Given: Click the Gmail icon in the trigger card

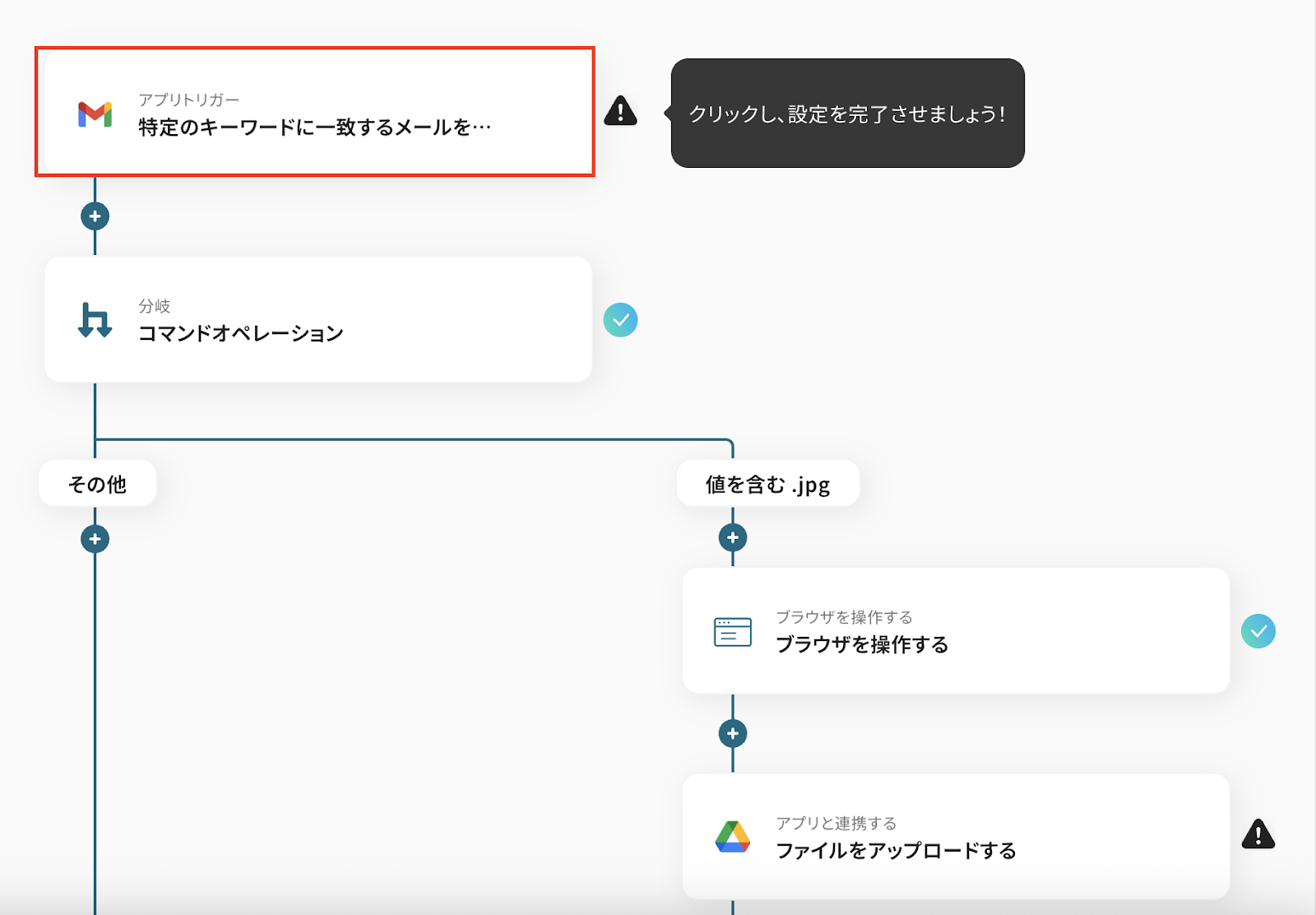Looking at the screenshot, I should pos(95,114).
